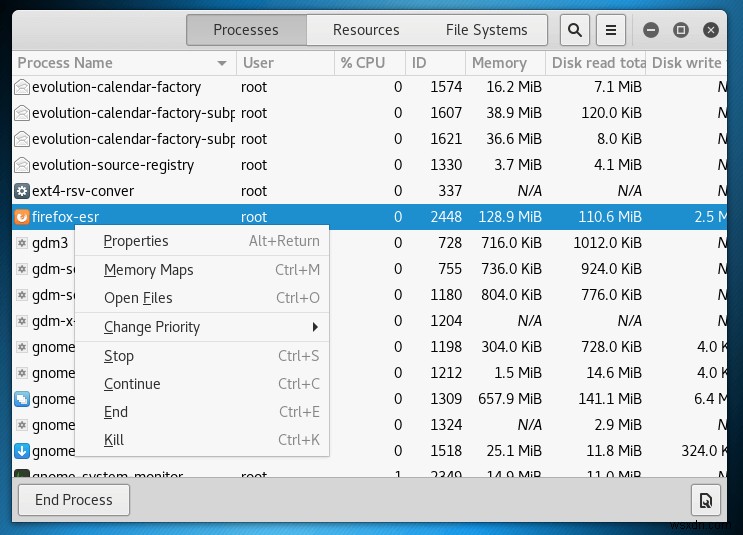Choose Properties from the context menu

[202, 241]
